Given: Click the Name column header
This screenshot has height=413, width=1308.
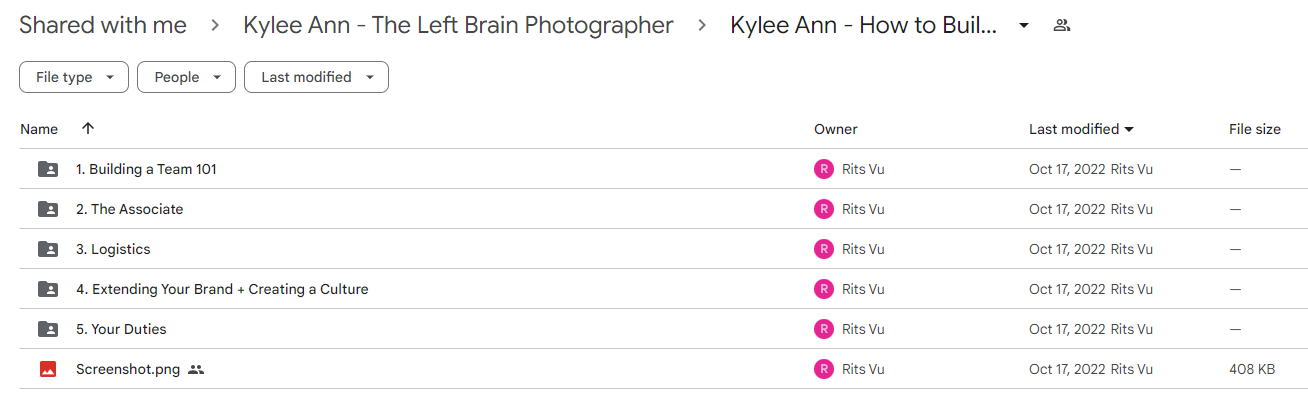Looking at the screenshot, I should [x=39, y=129].
